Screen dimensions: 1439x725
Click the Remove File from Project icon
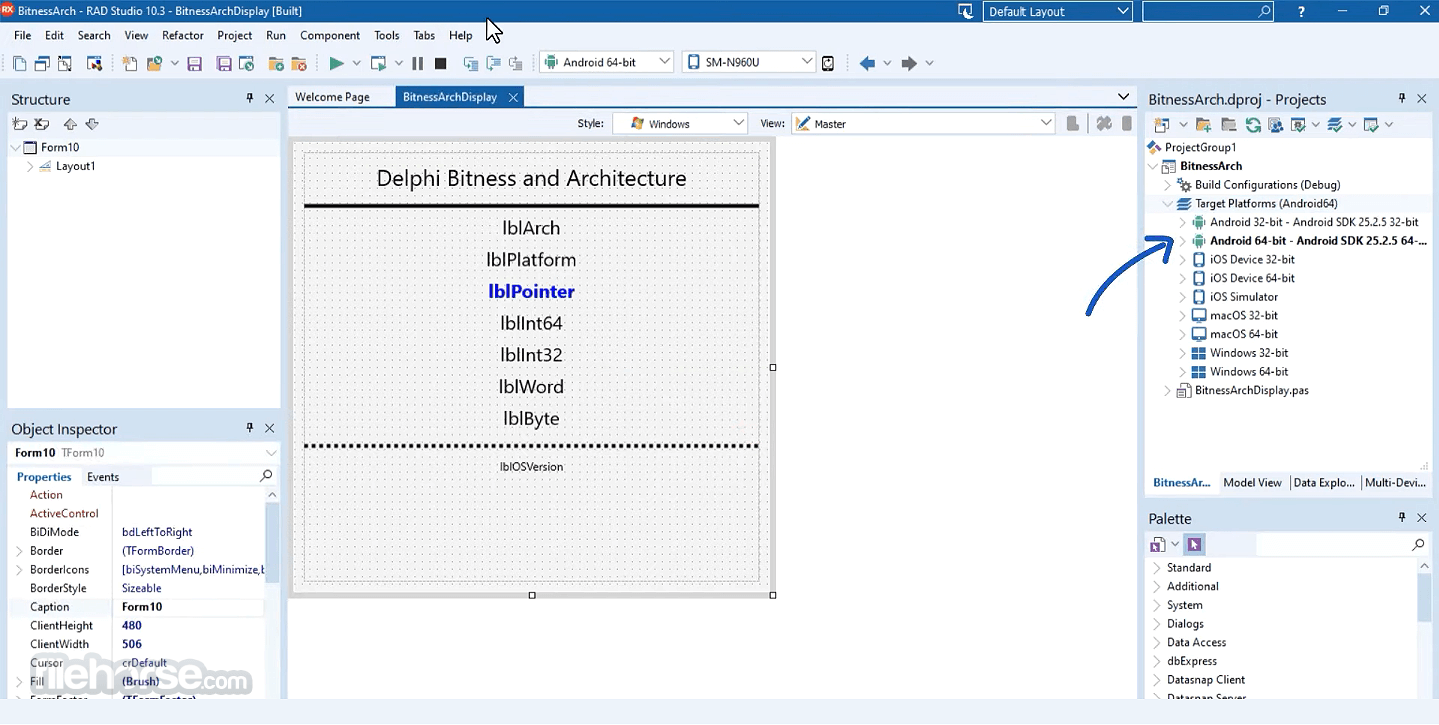pyautogui.click(x=298, y=63)
